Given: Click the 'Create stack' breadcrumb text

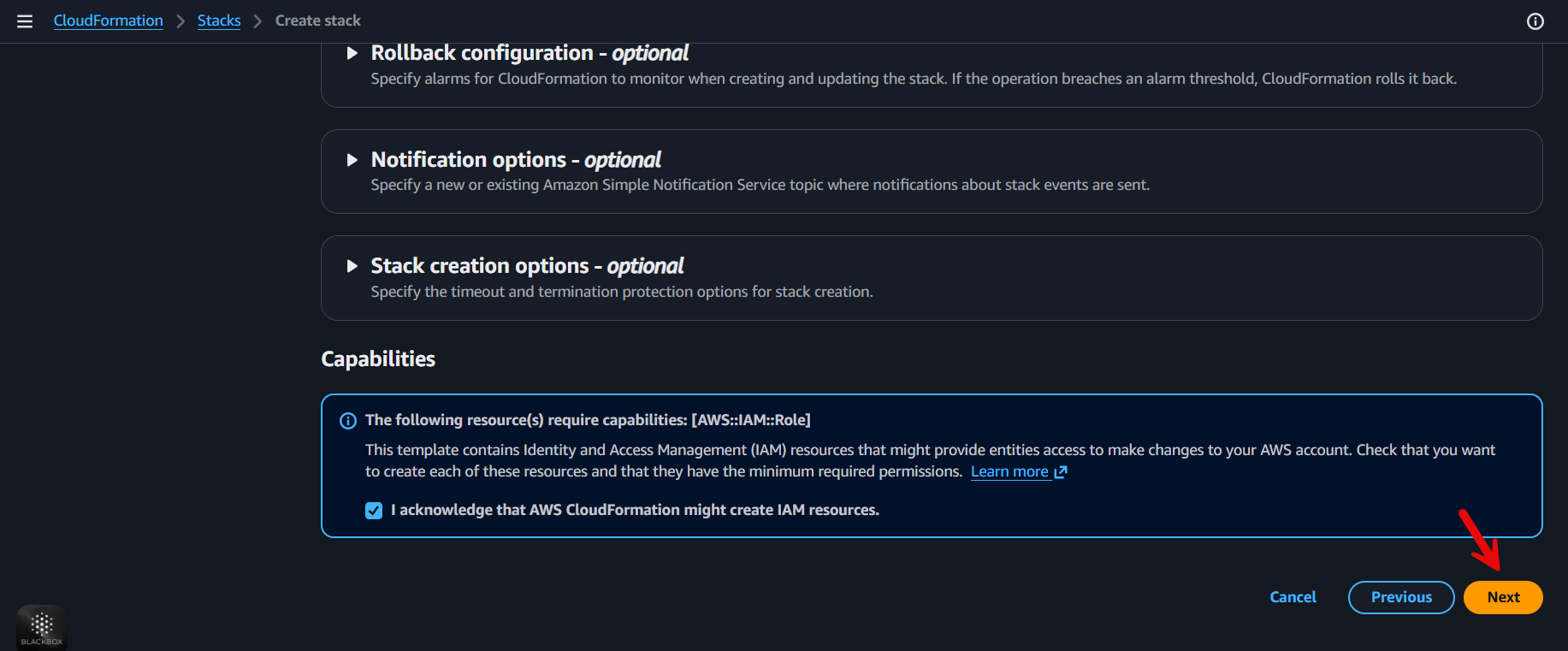Looking at the screenshot, I should [x=318, y=21].
